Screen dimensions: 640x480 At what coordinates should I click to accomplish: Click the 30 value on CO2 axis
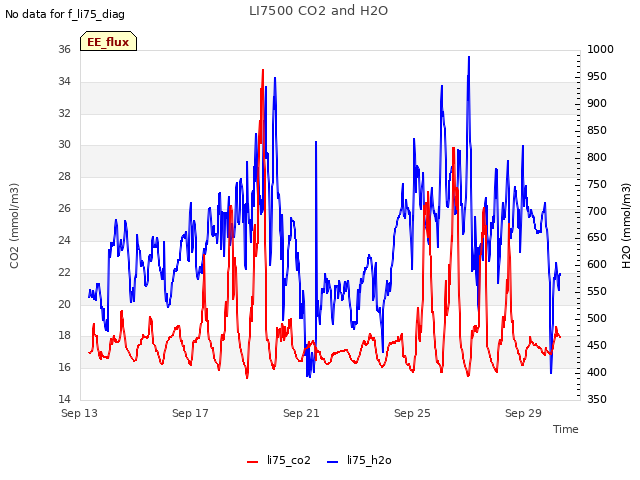point(64,144)
